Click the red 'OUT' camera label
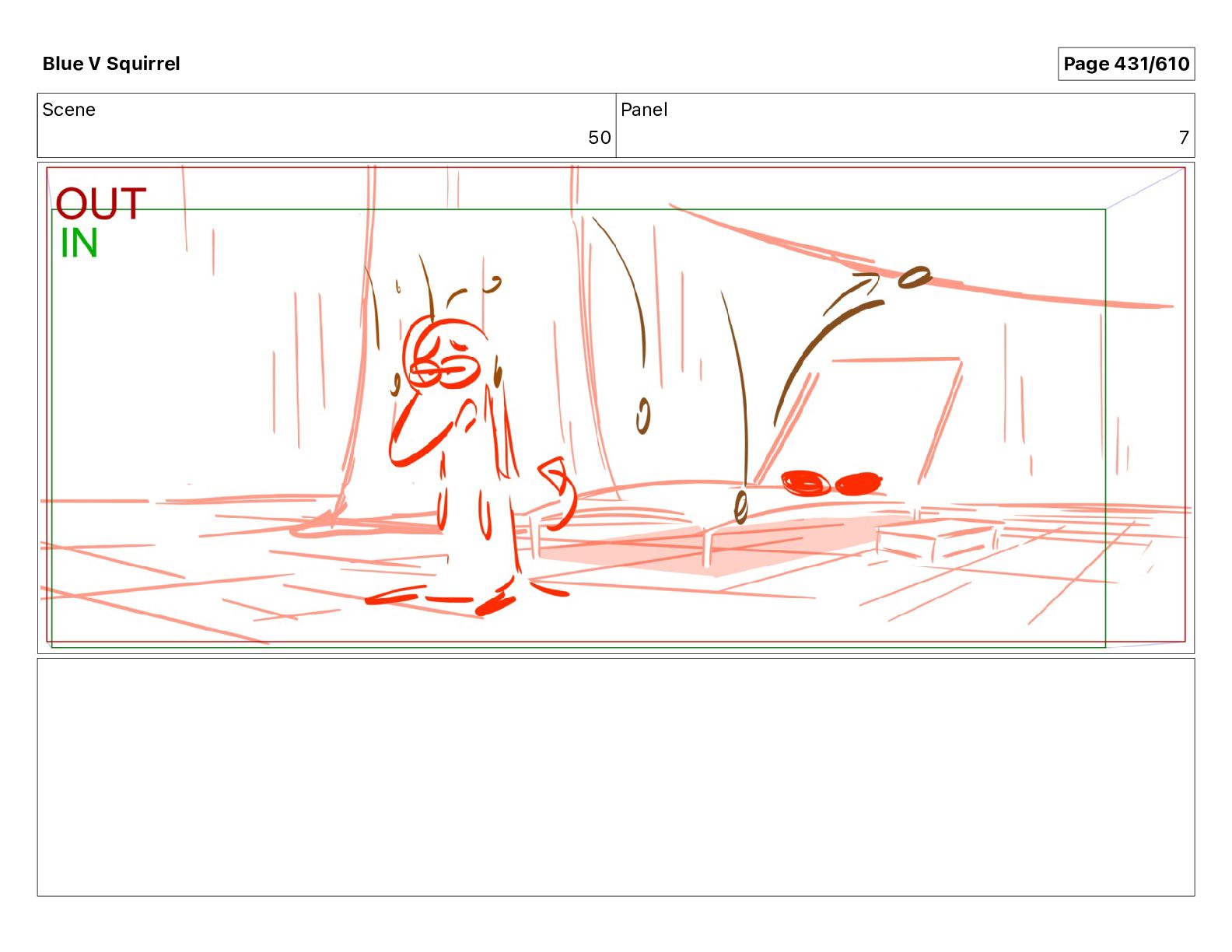 pyautogui.click(x=101, y=204)
